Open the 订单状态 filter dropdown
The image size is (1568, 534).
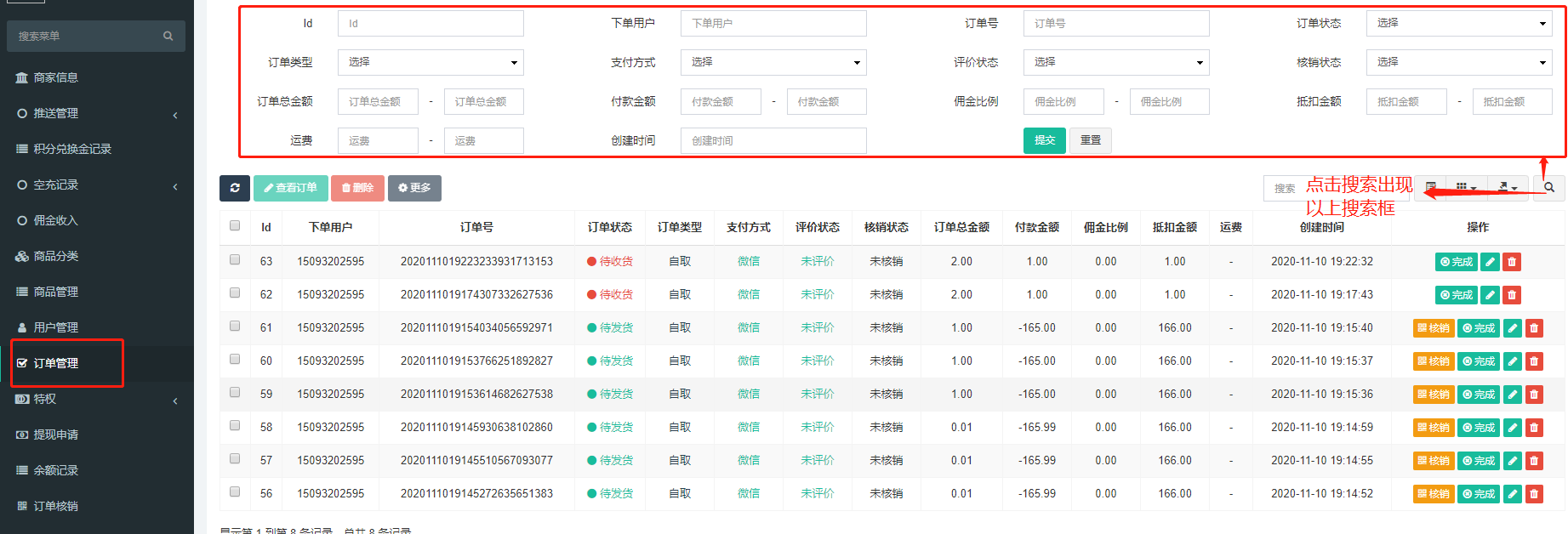(1459, 24)
